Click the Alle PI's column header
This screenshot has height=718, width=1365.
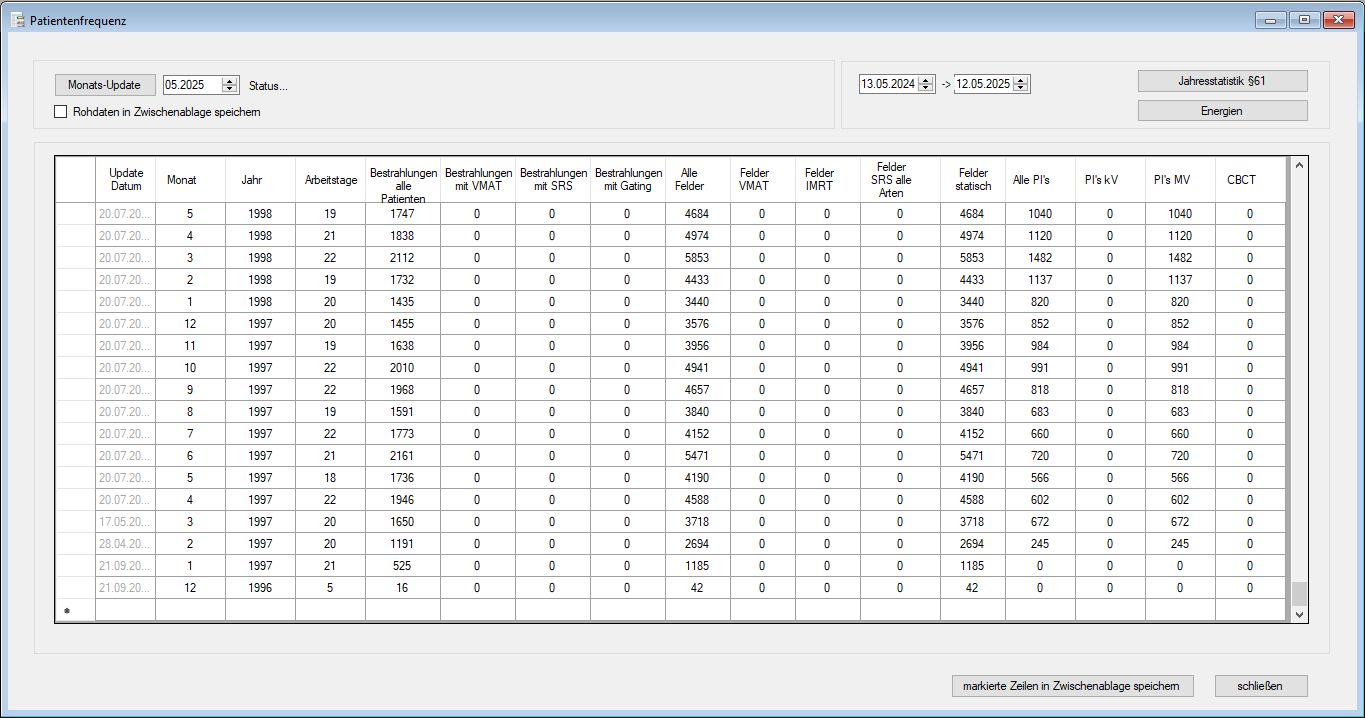[1040, 179]
